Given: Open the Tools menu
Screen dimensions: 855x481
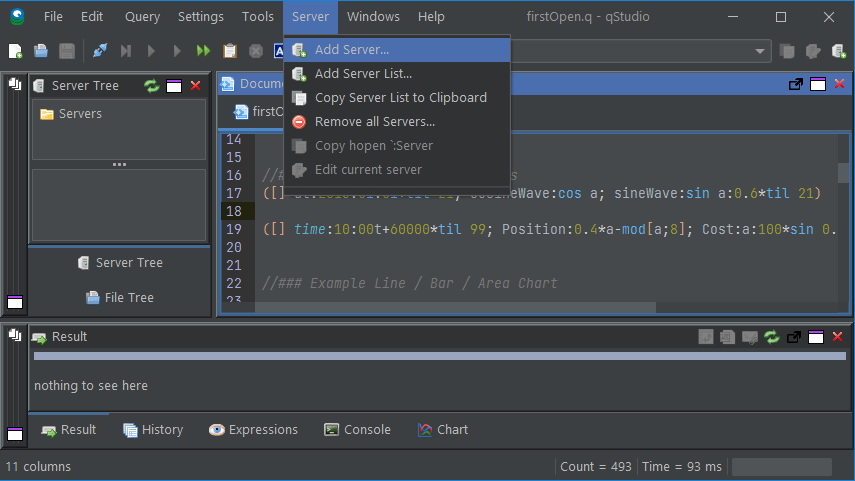Looking at the screenshot, I should click(257, 17).
